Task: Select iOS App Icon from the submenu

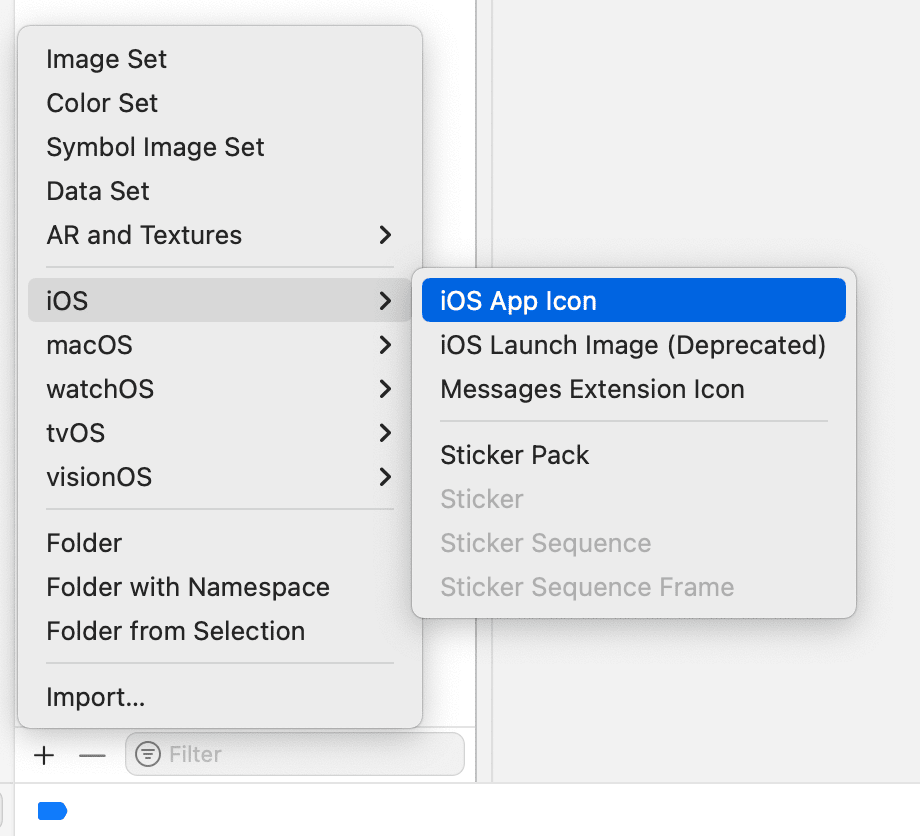Action: pyautogui.click(x=519, y=299)
